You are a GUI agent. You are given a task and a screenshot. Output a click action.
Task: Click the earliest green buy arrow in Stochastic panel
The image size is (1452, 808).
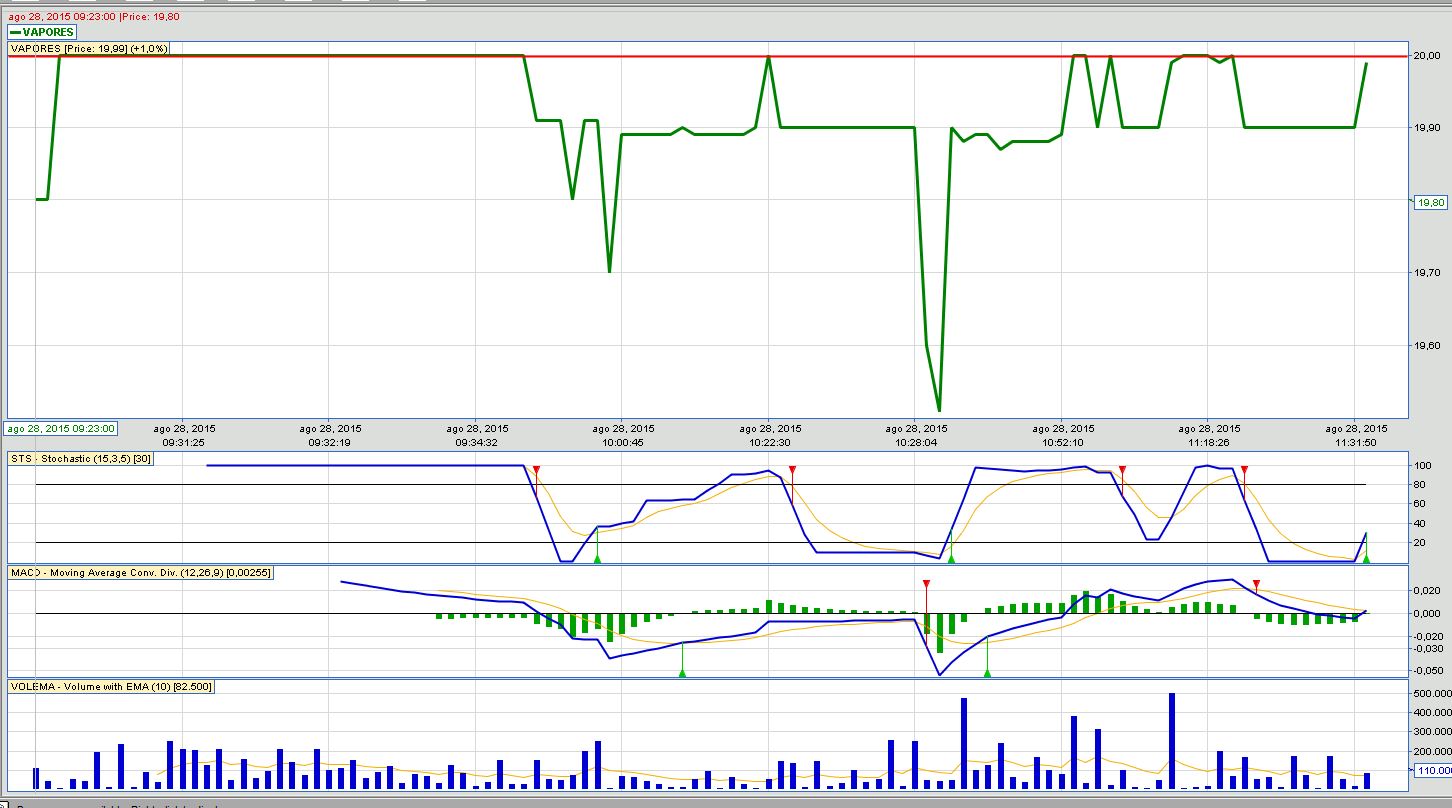pyautogui.click(x=597, y=558)
